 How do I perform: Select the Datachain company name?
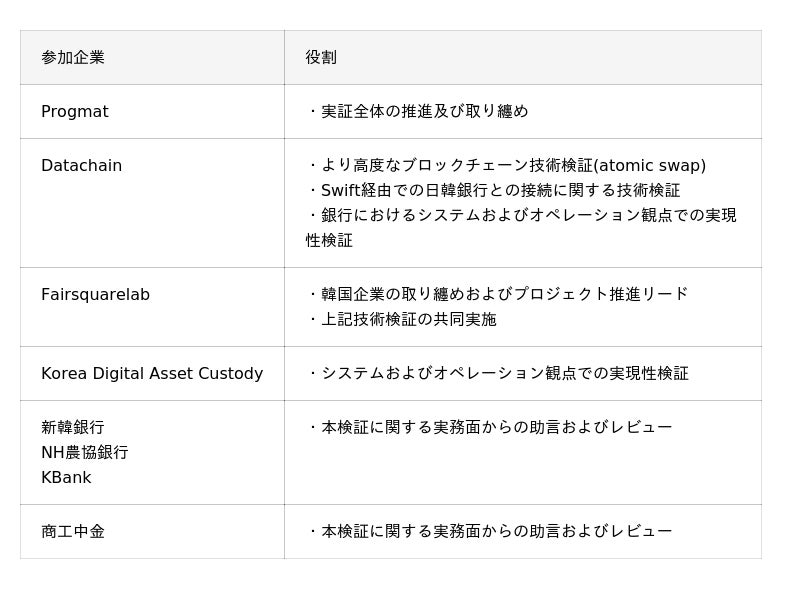81,166
